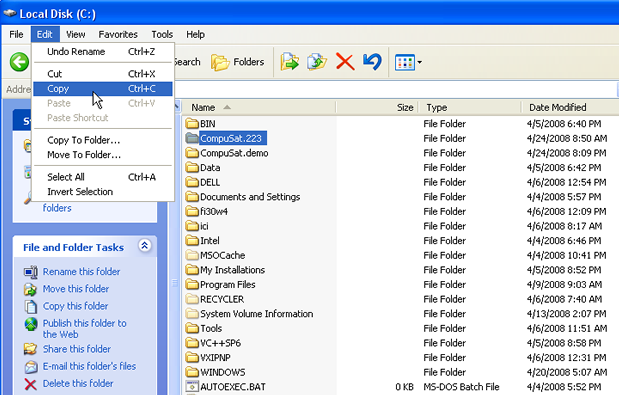
Task: Close the open Edit menu header
Action: (x=45, y=34)
